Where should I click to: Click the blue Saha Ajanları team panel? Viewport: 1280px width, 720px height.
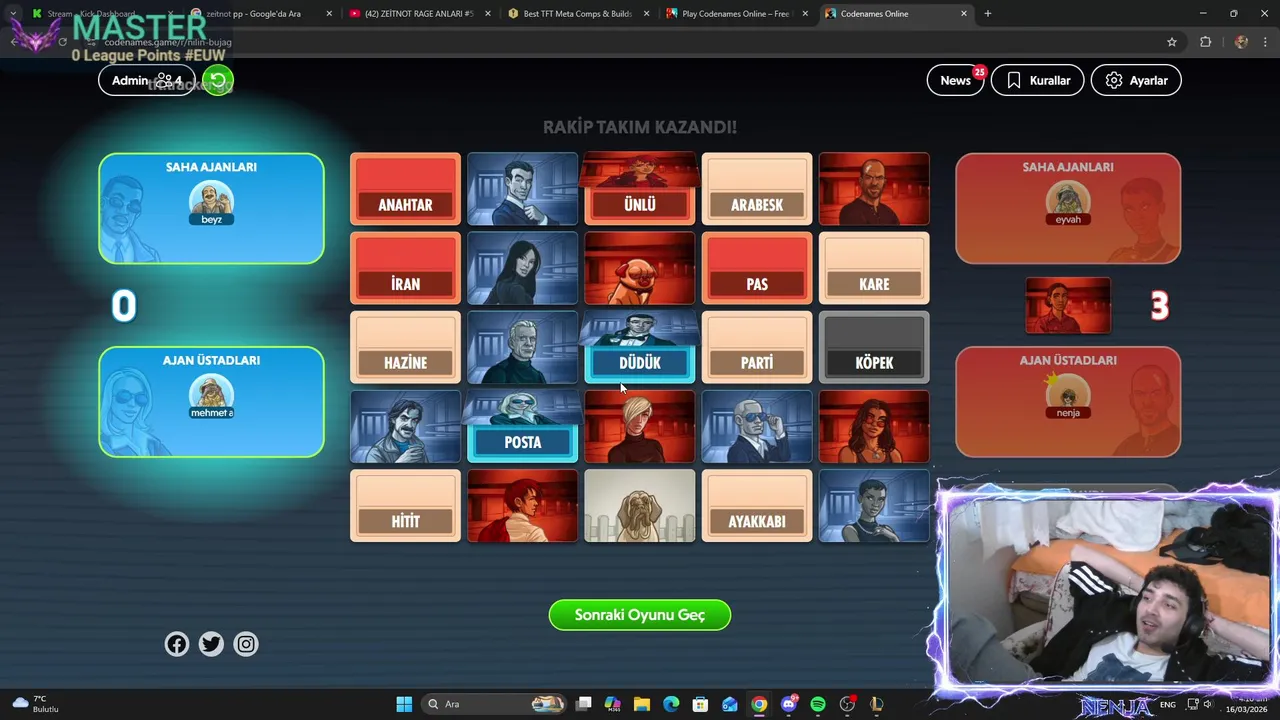click(x=211, y=208)
